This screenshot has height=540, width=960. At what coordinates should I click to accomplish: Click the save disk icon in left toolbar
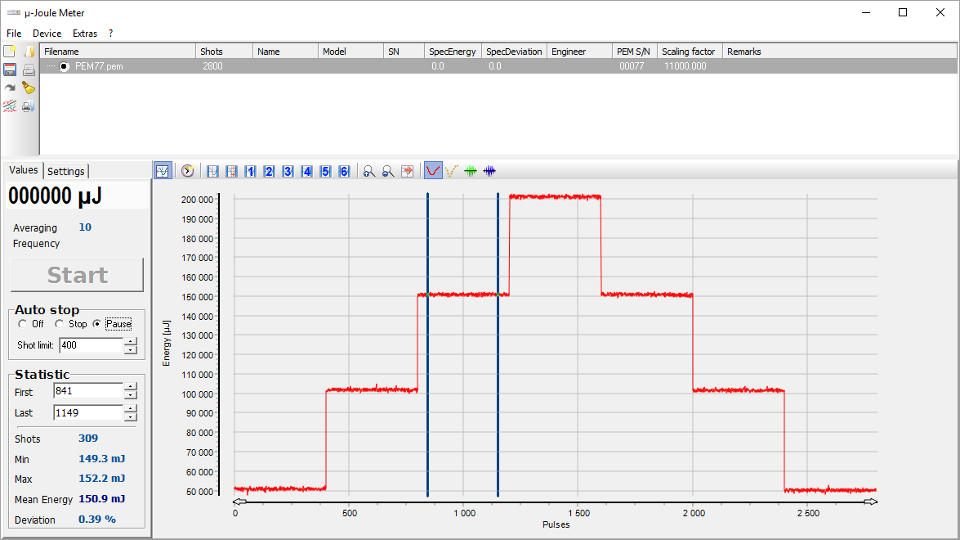point(10,70)
